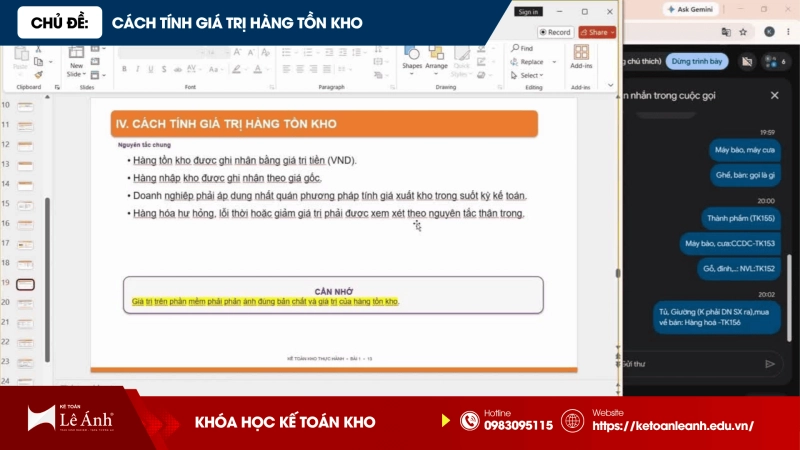The height and width of the screenshot is (450, 800).
Task: Click the bullet 'Hàng nhập kho được ghi nhận theo giá gốc'
Action: pos(227,178)
